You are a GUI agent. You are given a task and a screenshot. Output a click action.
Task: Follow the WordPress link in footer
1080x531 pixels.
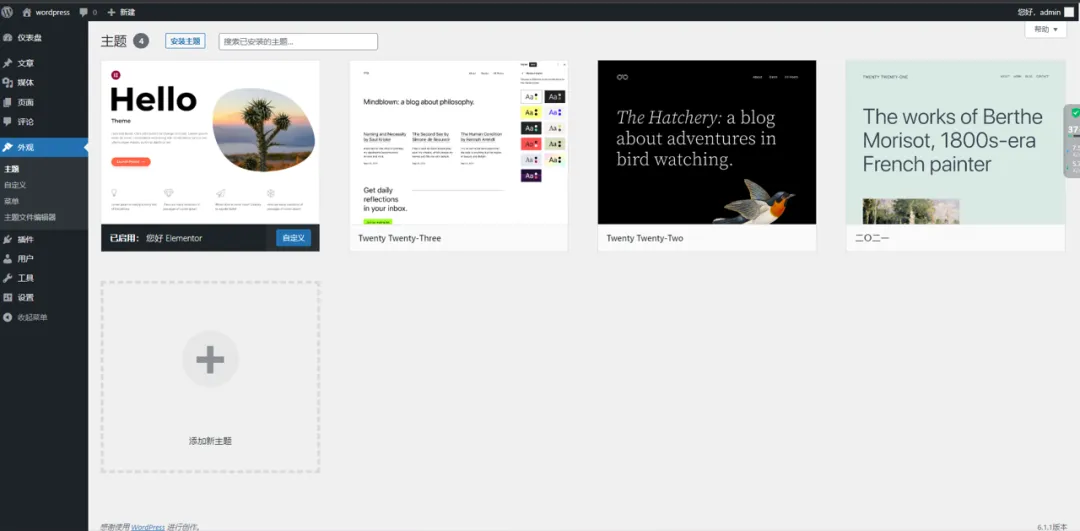[x=148, y=527]
